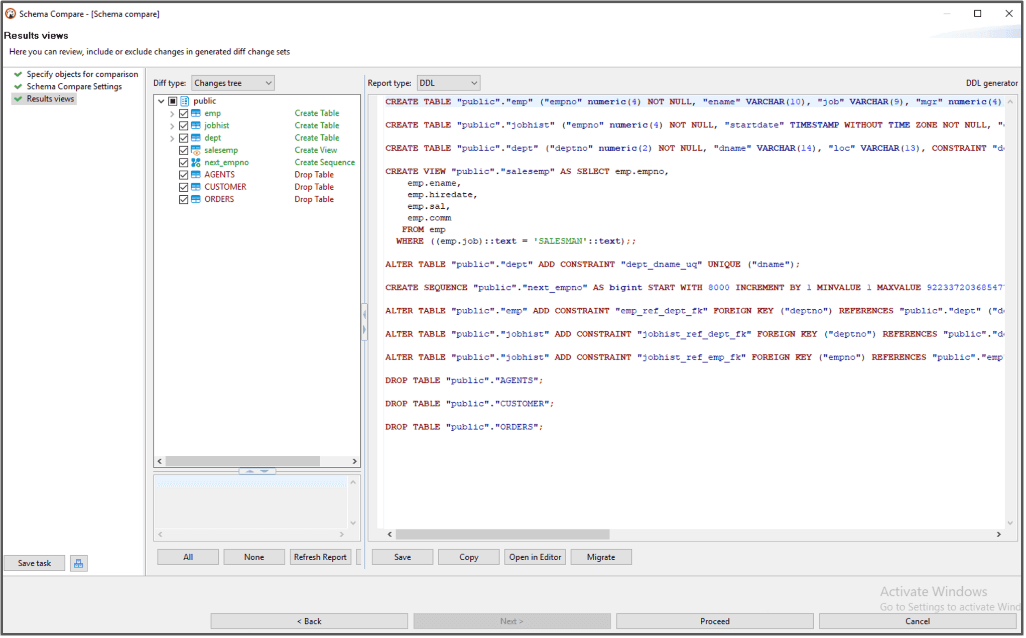
Task: Uncheck the CUSTOMER drop table checkbox
Action: coord(183,187)
